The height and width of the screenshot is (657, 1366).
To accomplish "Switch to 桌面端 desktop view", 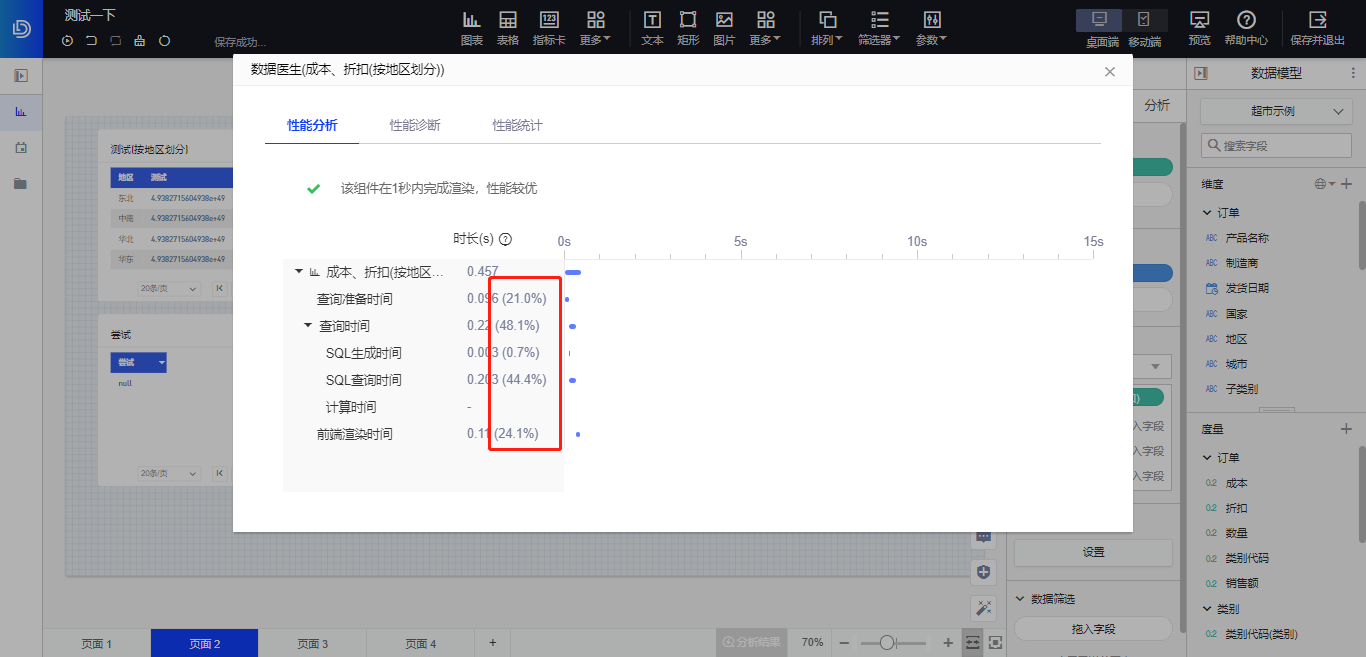I will click(1100, 20).
